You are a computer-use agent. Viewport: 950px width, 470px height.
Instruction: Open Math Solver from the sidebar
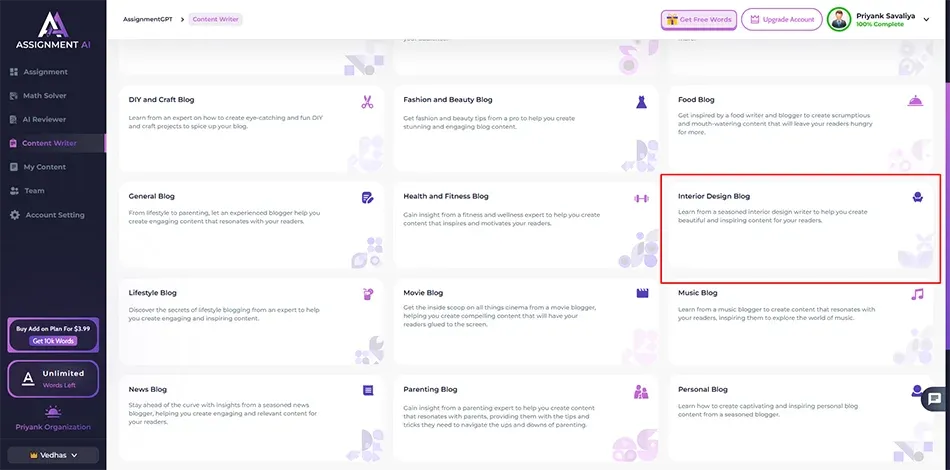[x=45, y=96]
